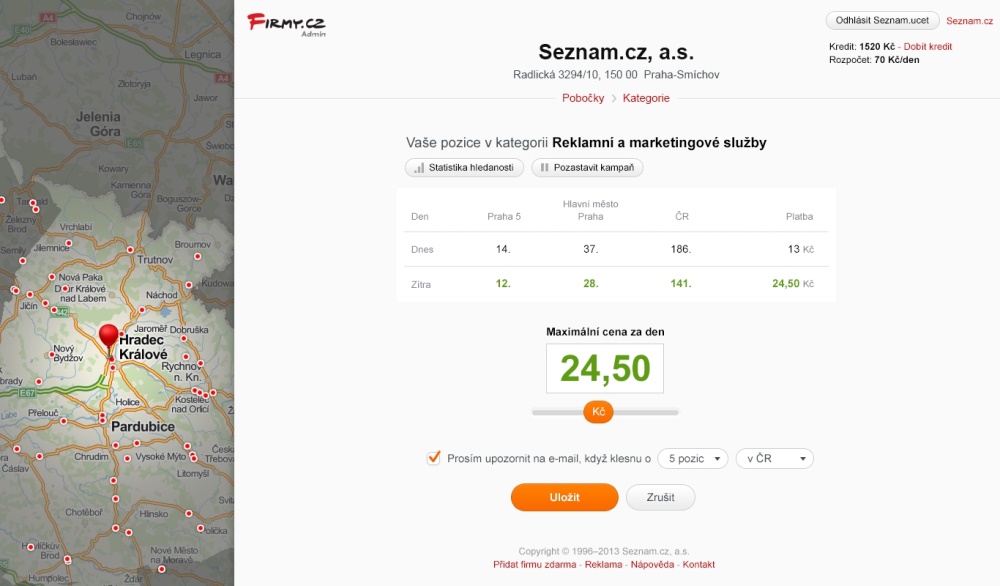This screenshot has height=586, width=1000.
Task: Click the Zítra payment 24,50 Kč
Action: click(793, 284)
